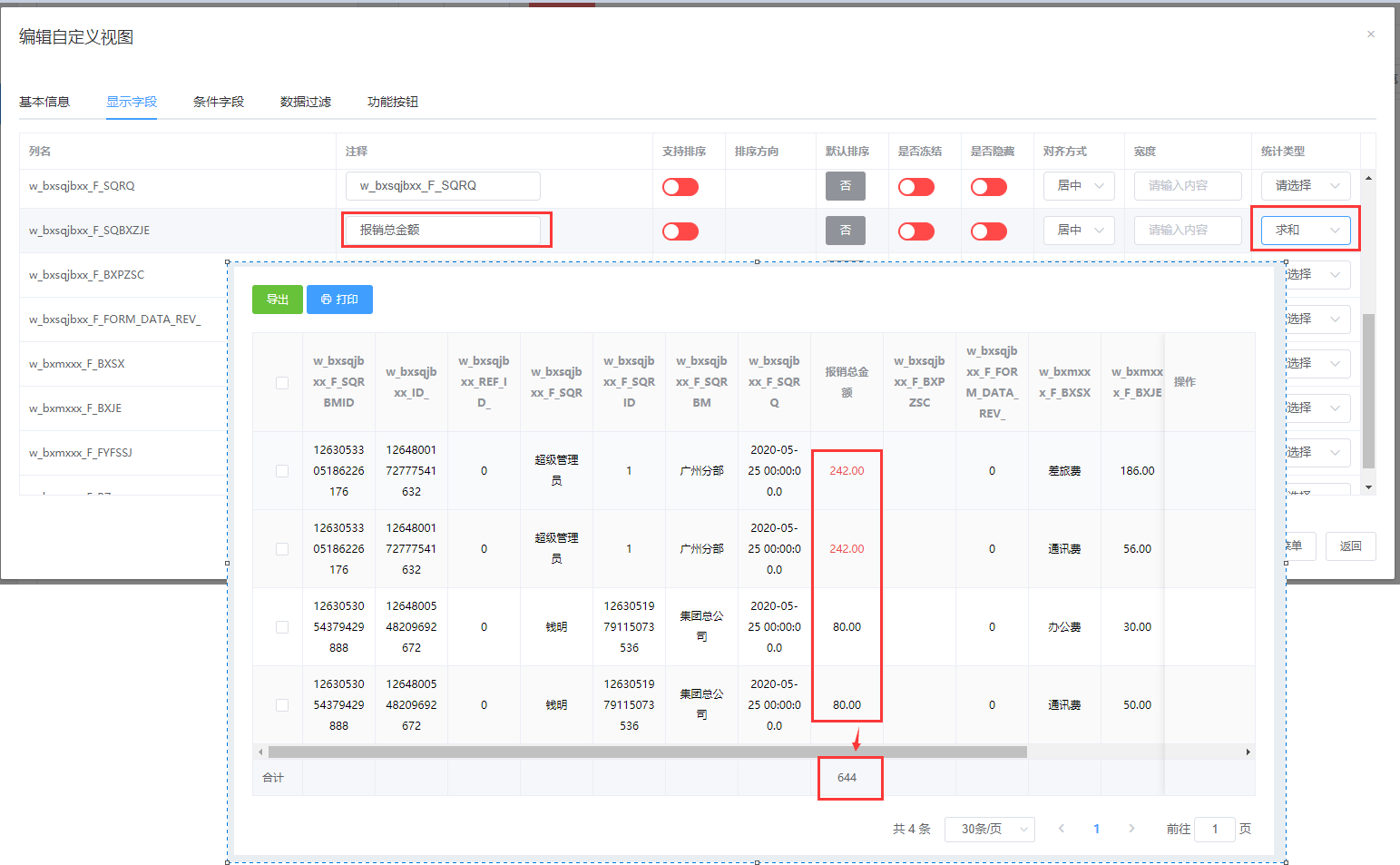Go to the previous page arrow
This screenshot has height=865, width=1400.
(1061, 829)
